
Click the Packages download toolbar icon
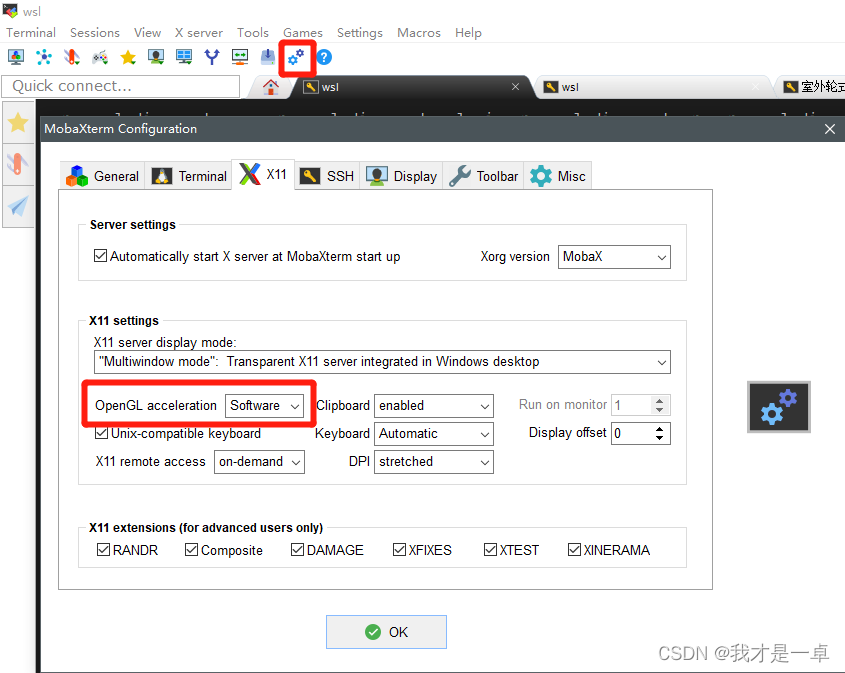coord(268,57)
